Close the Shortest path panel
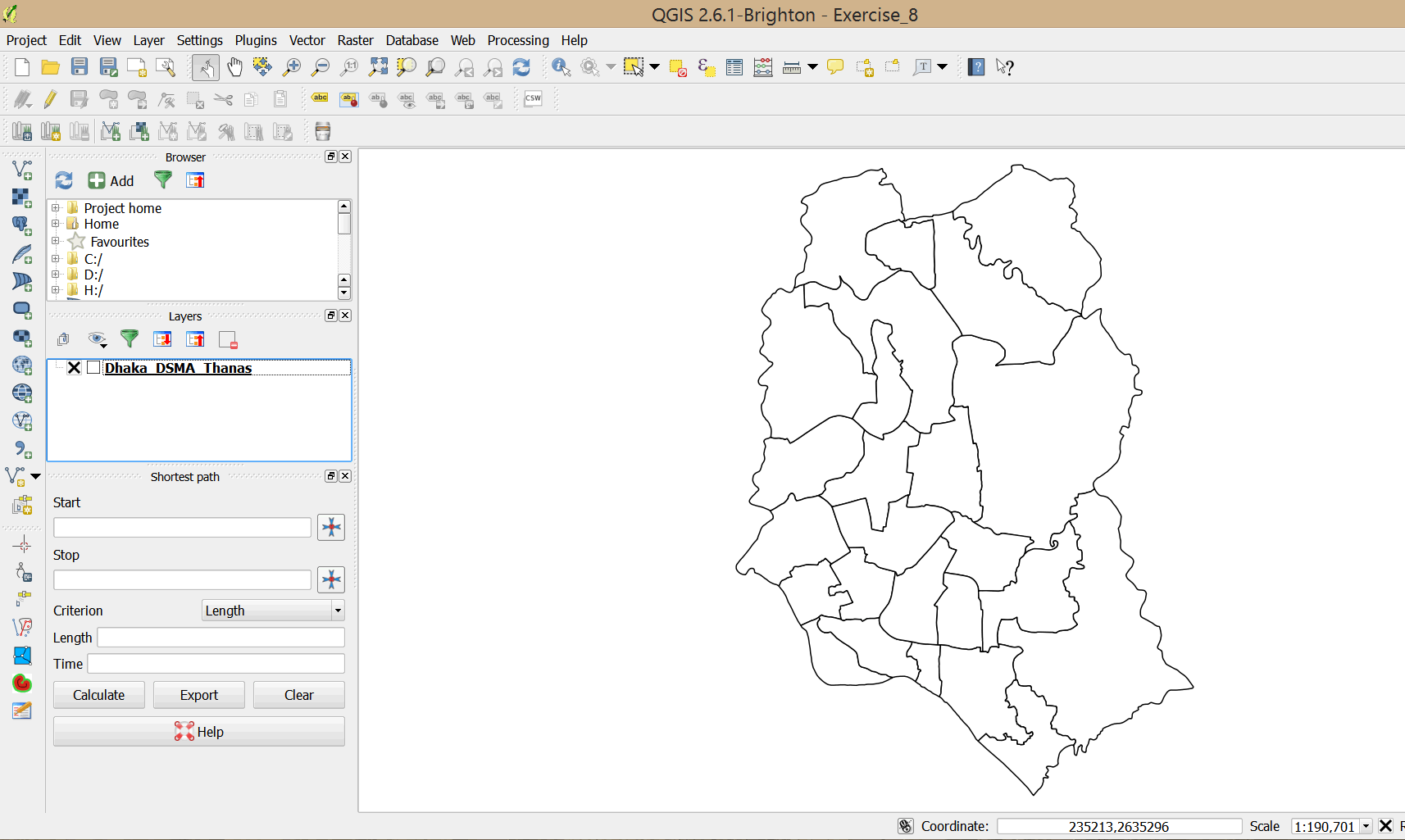The height and width of the screenshot is (840, 1405). (345, 476)
